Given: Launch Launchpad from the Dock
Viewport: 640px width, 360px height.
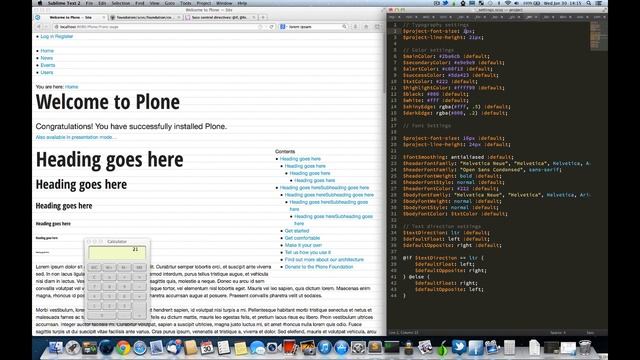Looking at the screenshot, I should coord(73,347).
